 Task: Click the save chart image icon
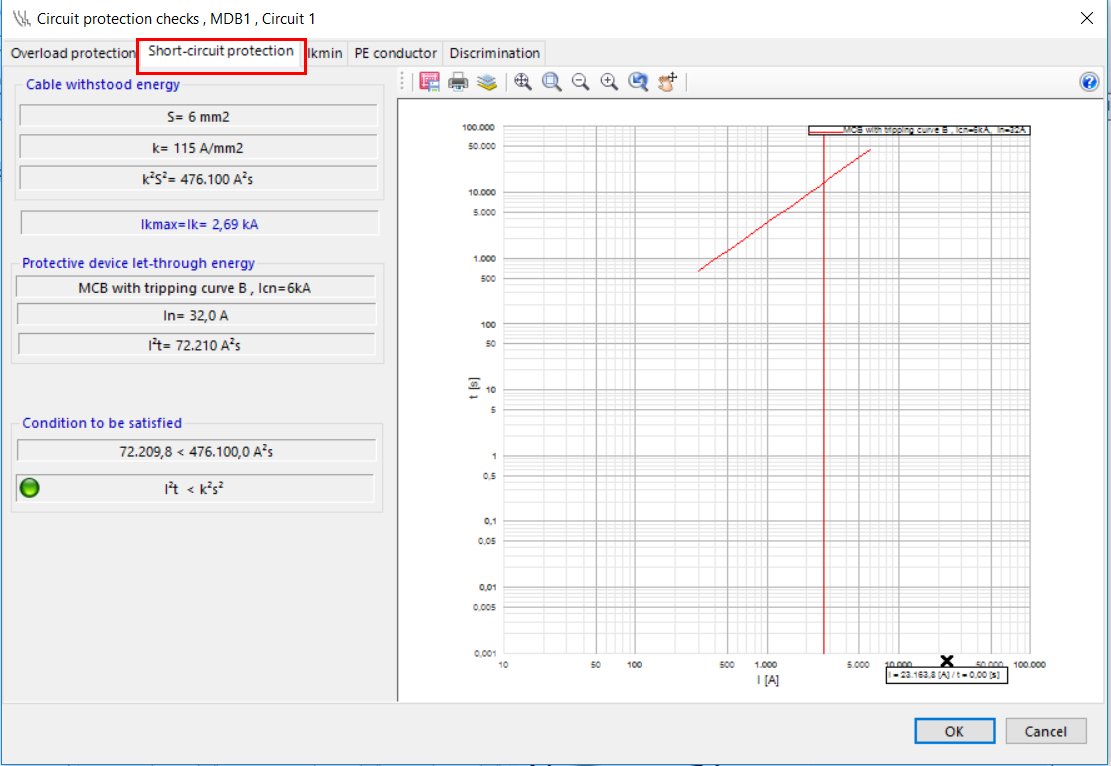pos(430,82)
